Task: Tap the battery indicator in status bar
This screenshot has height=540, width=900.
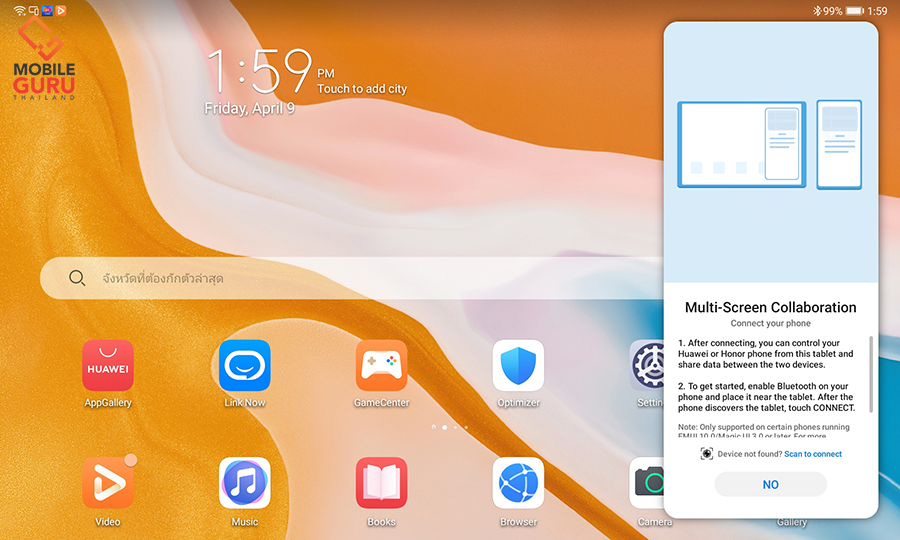Action: click(x=854, y=11)
